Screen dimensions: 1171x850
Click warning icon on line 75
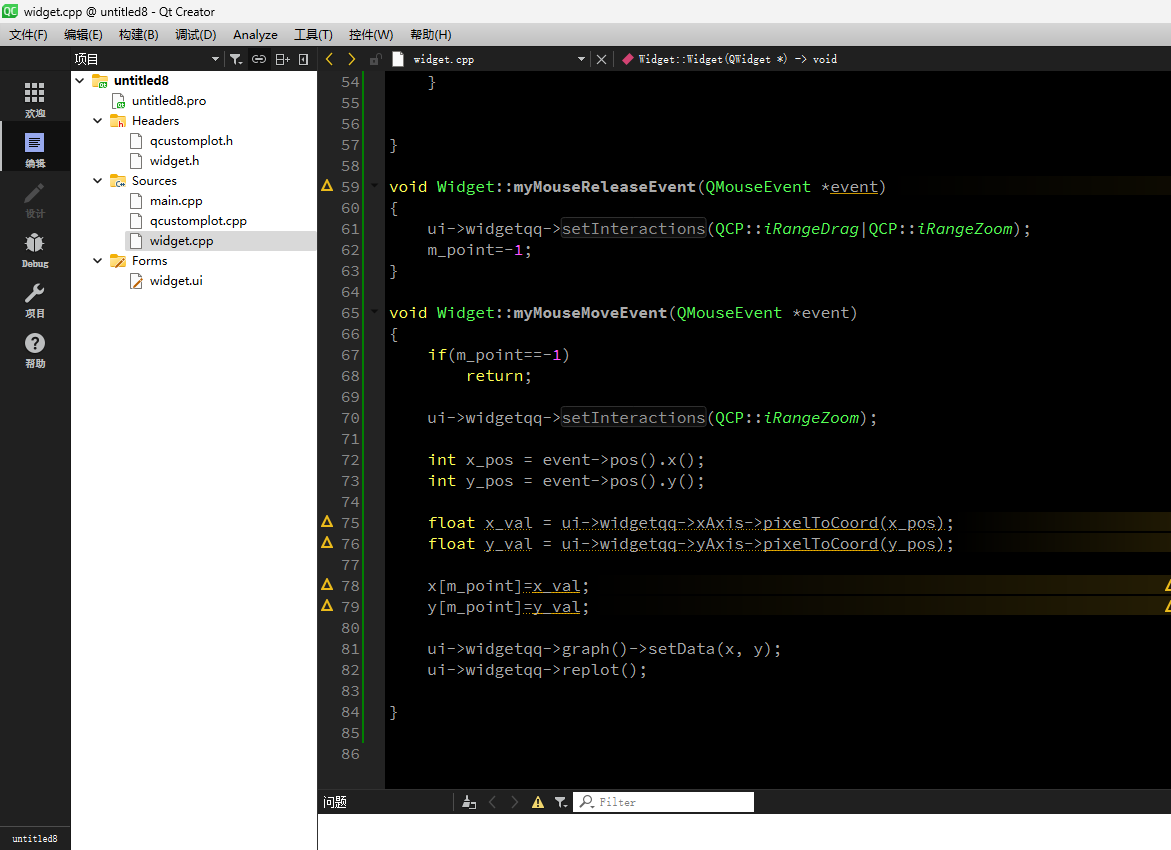tap(327, 521)
